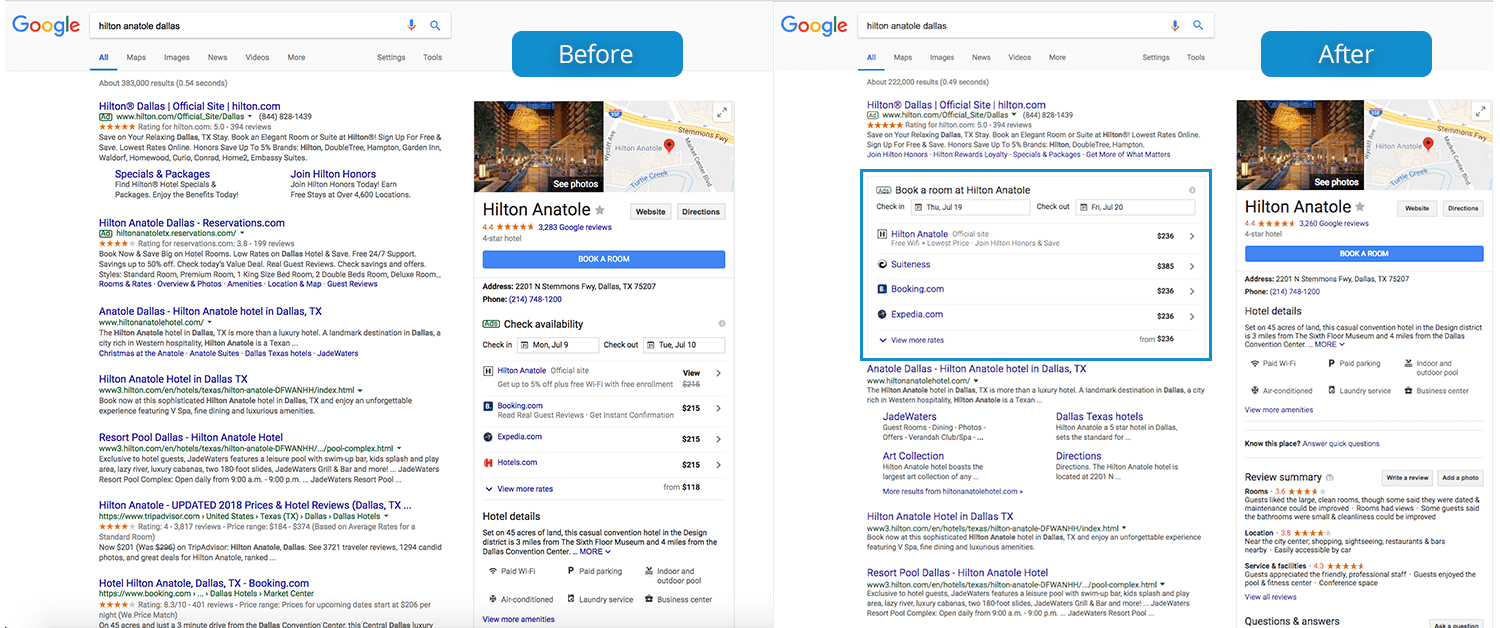
Task: Click the Google logo in the After panel
Action: (x=814, y=26)
